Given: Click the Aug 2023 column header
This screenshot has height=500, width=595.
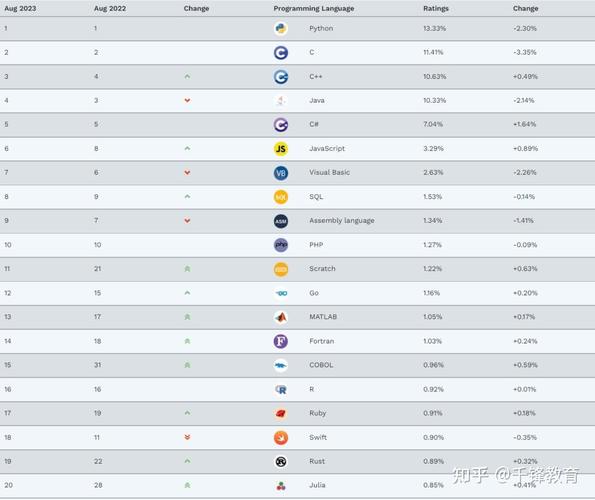Looking at the screenshot, I should tap(20, 8).
